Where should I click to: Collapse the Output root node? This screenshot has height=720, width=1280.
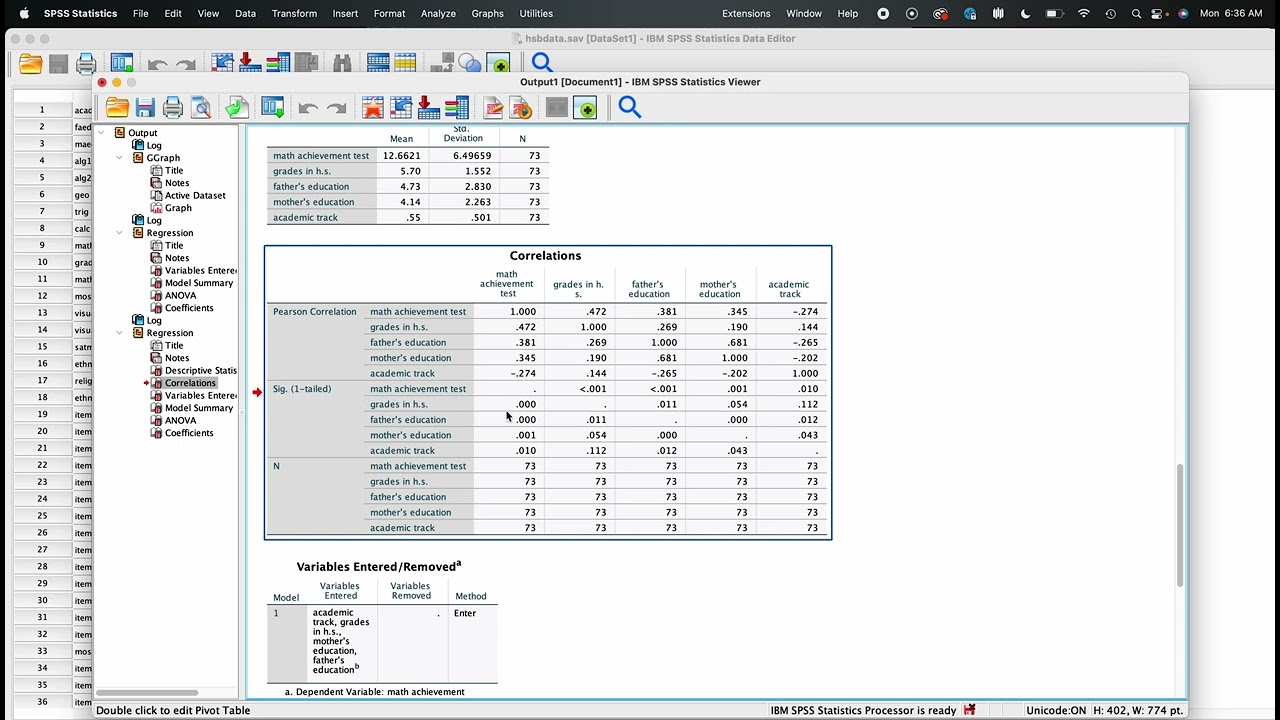click(x=101, y=133)
